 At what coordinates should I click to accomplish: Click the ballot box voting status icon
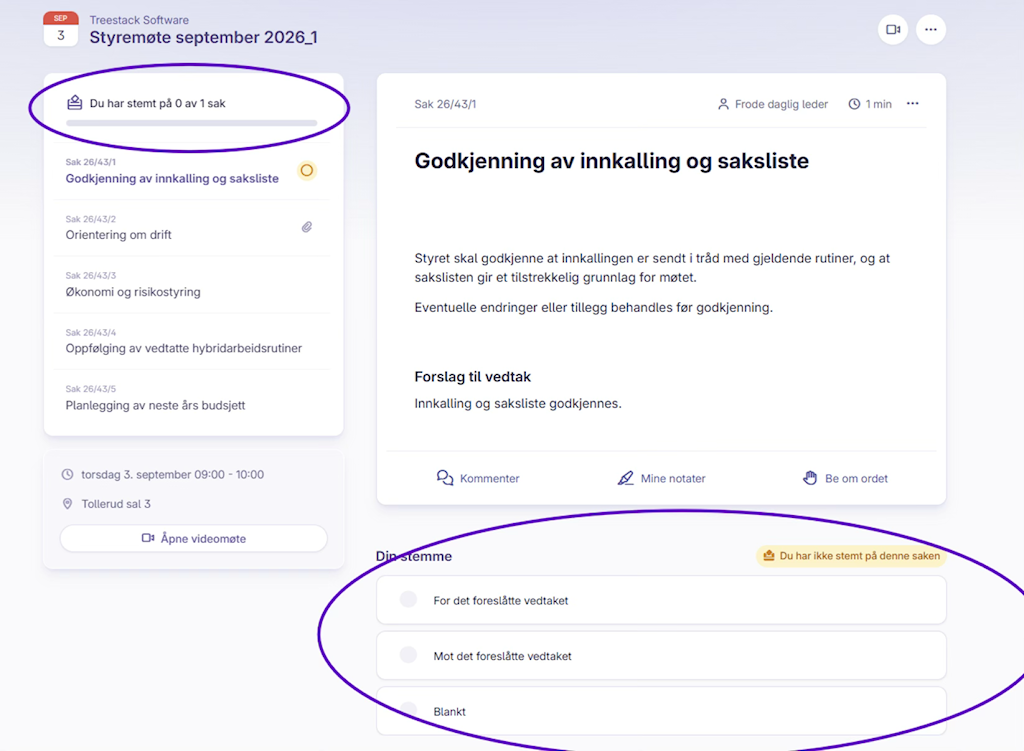[x=74, y=103]
